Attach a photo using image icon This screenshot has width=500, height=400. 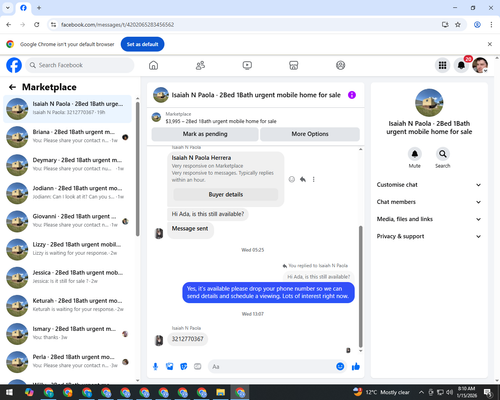click(170, 367)
